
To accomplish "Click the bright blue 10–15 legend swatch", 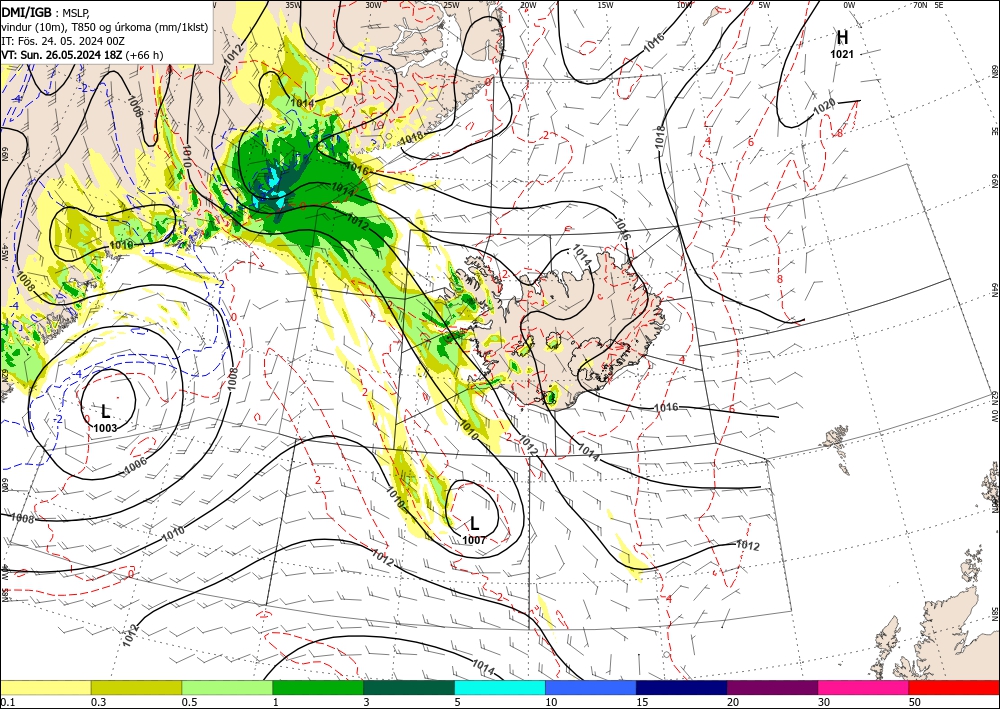I will click(591, 687).
